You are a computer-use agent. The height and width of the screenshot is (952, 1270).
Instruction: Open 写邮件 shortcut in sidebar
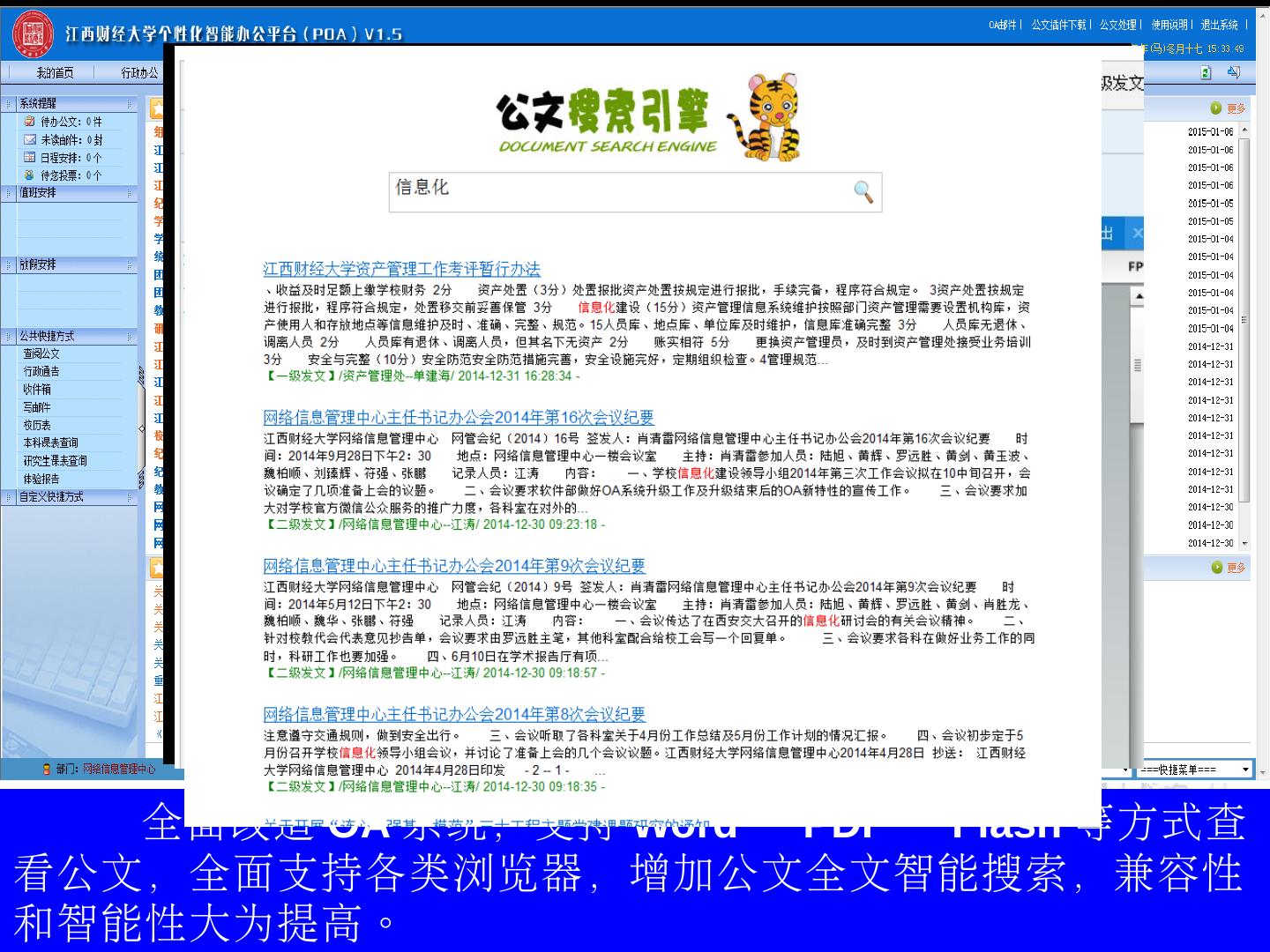pos(37,407)
